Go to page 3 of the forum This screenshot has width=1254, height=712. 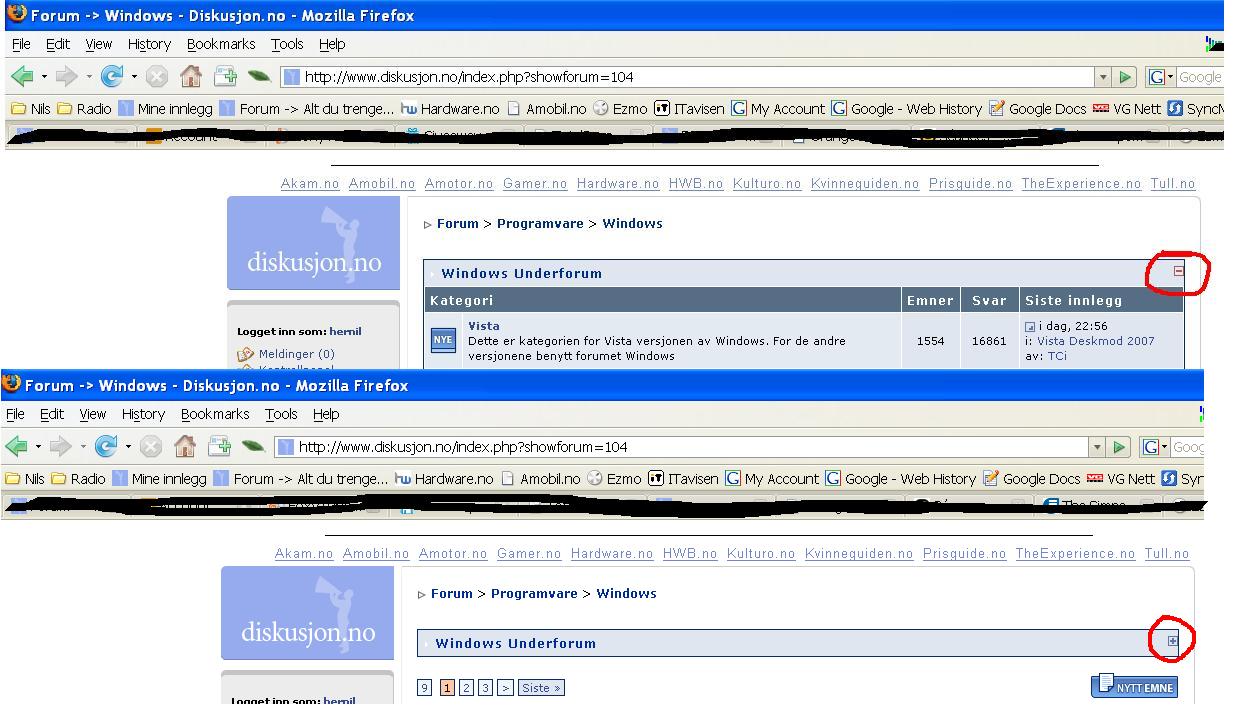click(x=485, y=688)
